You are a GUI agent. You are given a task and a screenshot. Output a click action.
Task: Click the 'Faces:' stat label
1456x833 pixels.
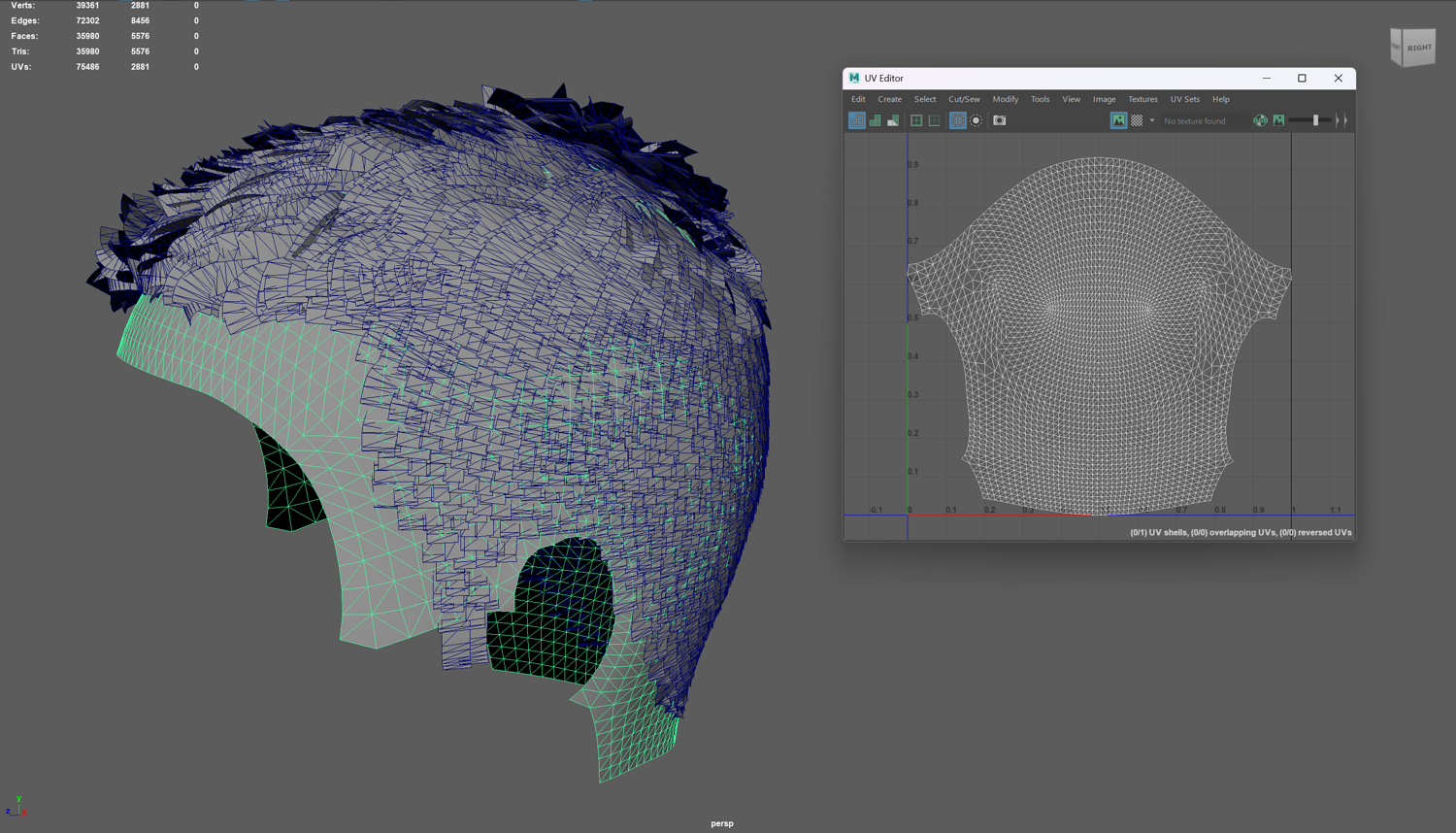[24, 36]
